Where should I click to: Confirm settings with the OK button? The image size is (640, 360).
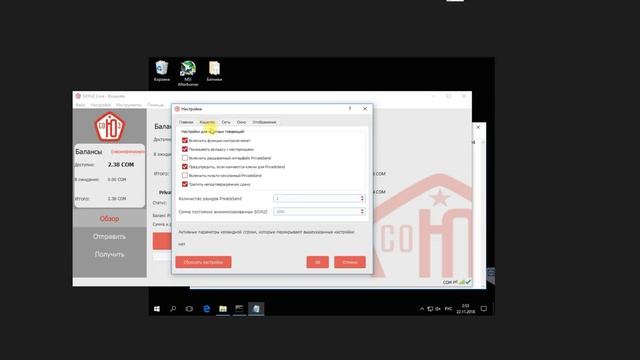[318, 262]
